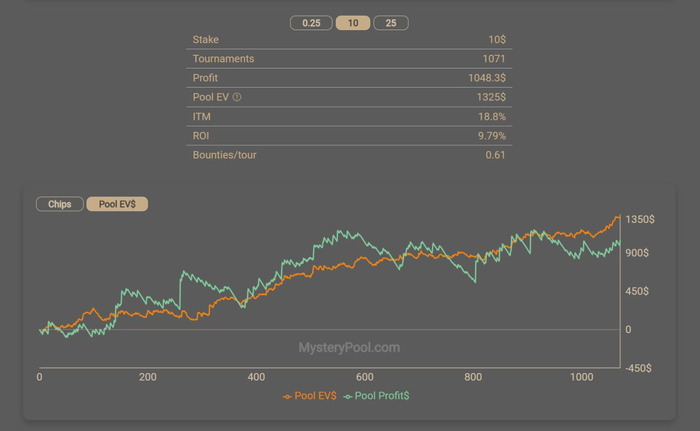Screen dimensions: 700x431
Task: Switch the chart to Chips view
Action: (60, 204)
